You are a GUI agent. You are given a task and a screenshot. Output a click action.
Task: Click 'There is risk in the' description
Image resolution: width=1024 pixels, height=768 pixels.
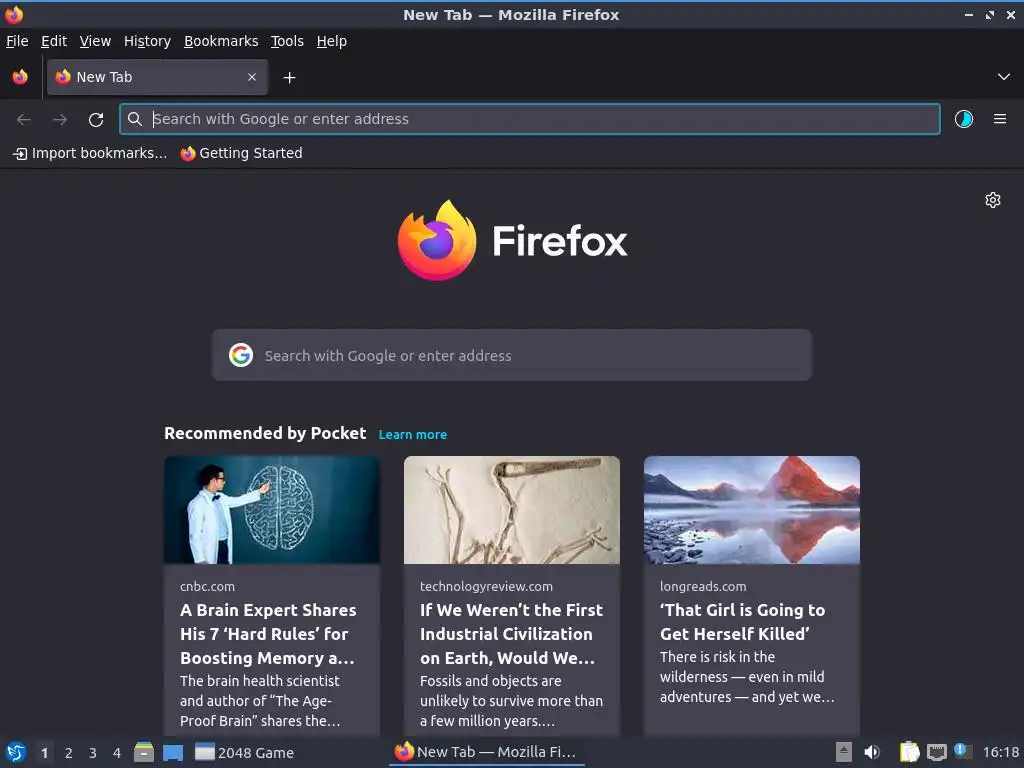[747, 677]
